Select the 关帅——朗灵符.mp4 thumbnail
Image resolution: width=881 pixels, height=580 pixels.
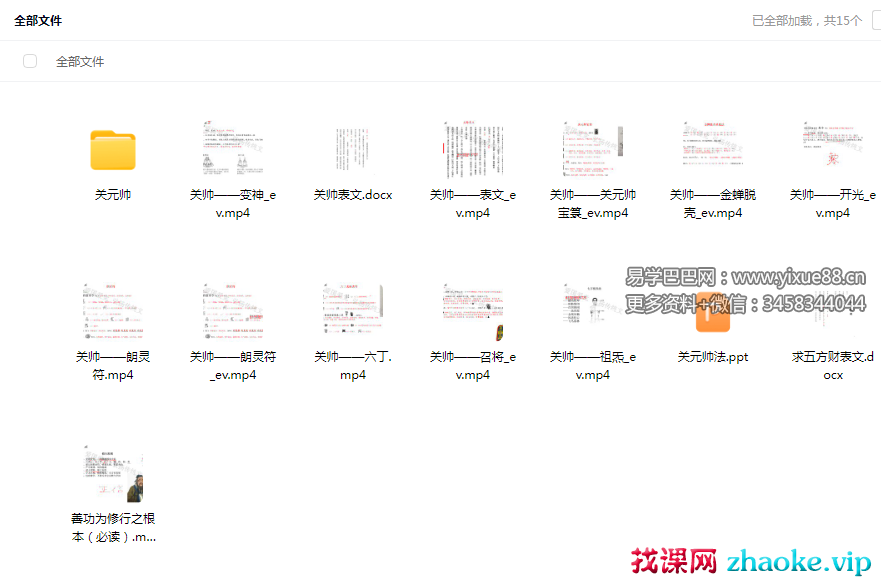click(x=113, y=312)
